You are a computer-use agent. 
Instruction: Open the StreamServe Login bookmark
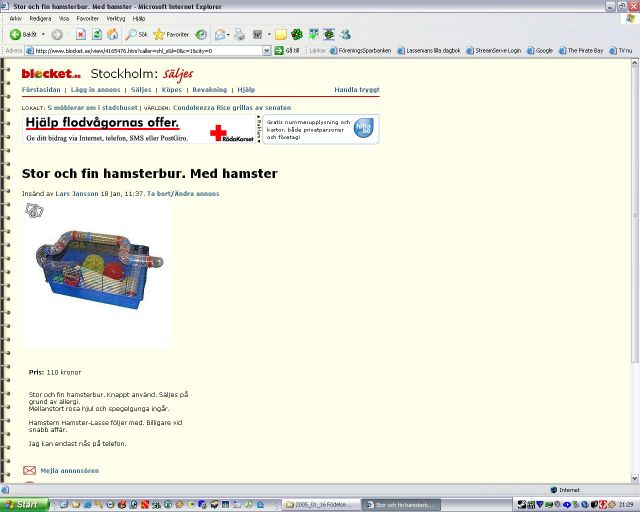[x=494, y=51]
